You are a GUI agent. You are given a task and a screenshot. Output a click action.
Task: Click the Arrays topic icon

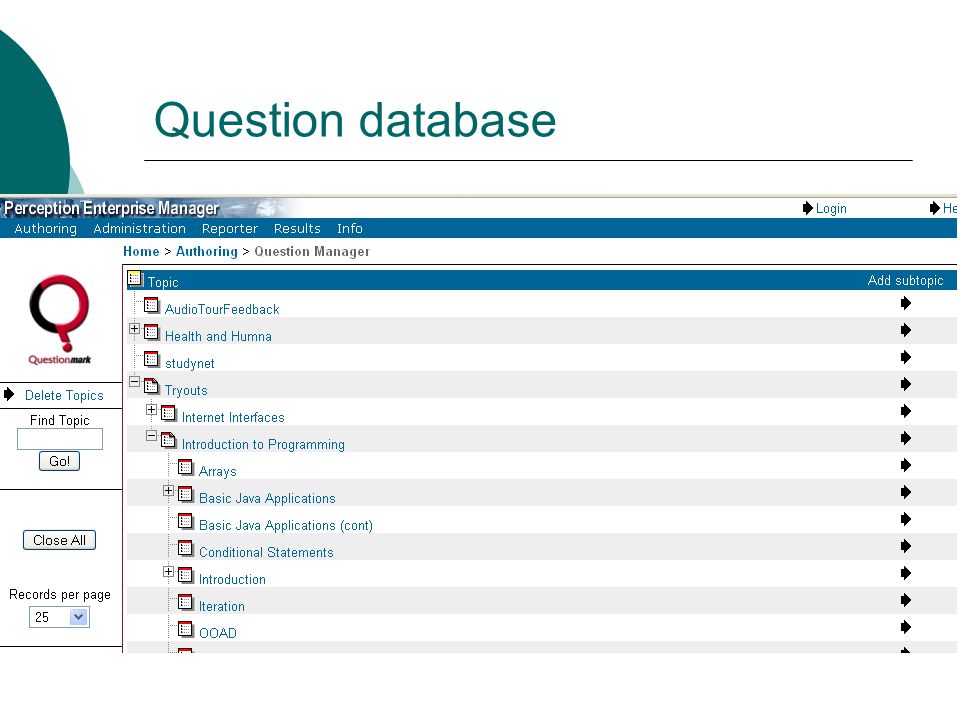point(186,467)
